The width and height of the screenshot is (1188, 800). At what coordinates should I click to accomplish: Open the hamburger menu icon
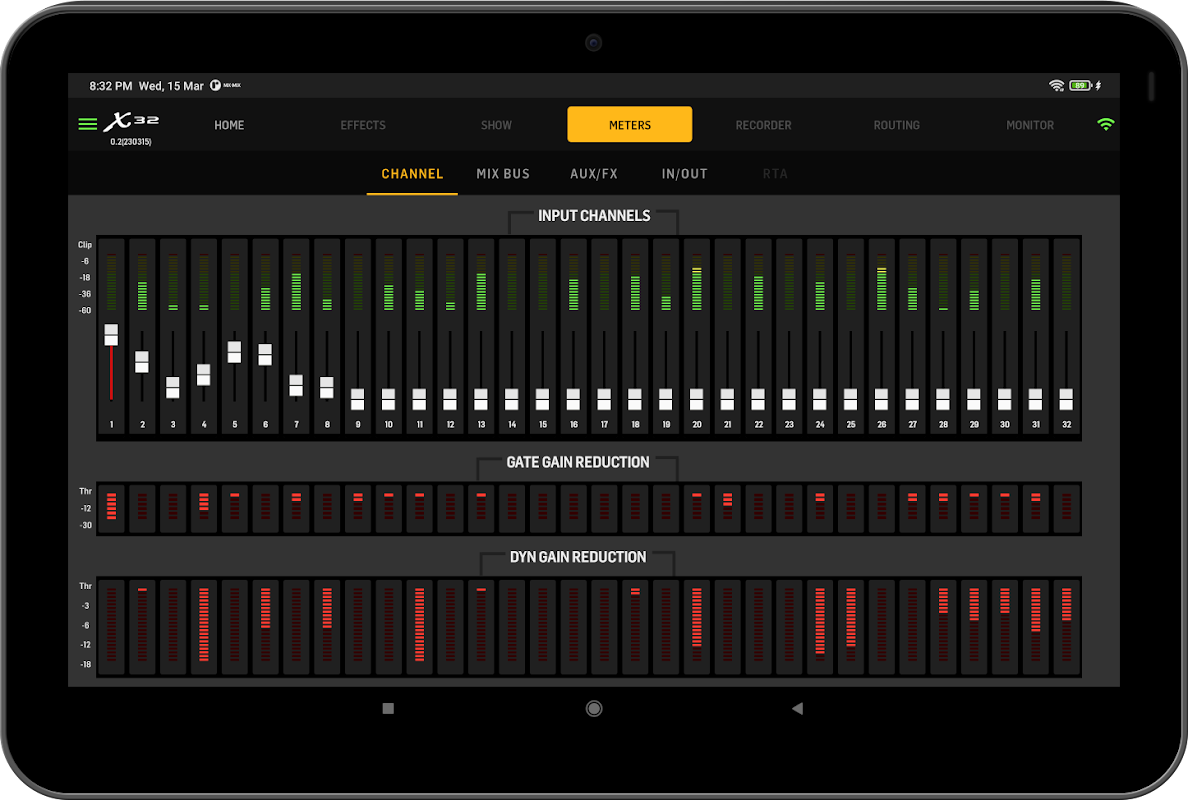point(88,125)
